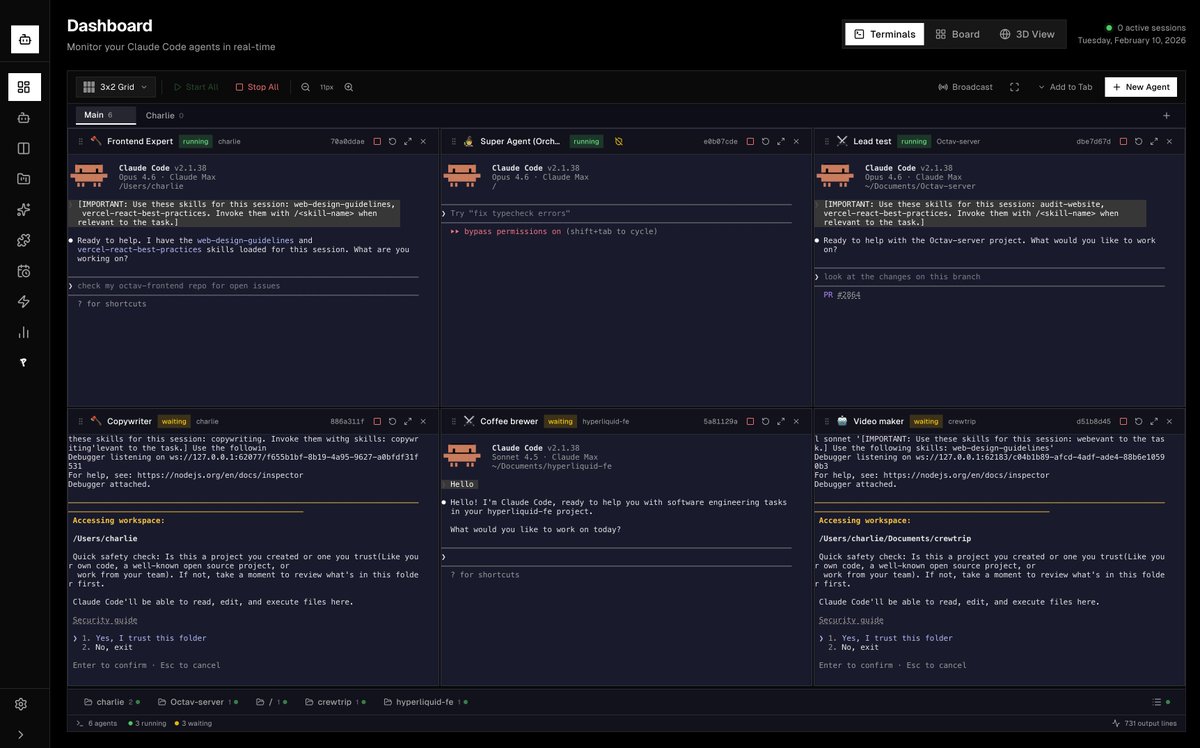The image size is (1200, 748).
Task: Stop the Video maker agent
Action: click(1123, 421)
